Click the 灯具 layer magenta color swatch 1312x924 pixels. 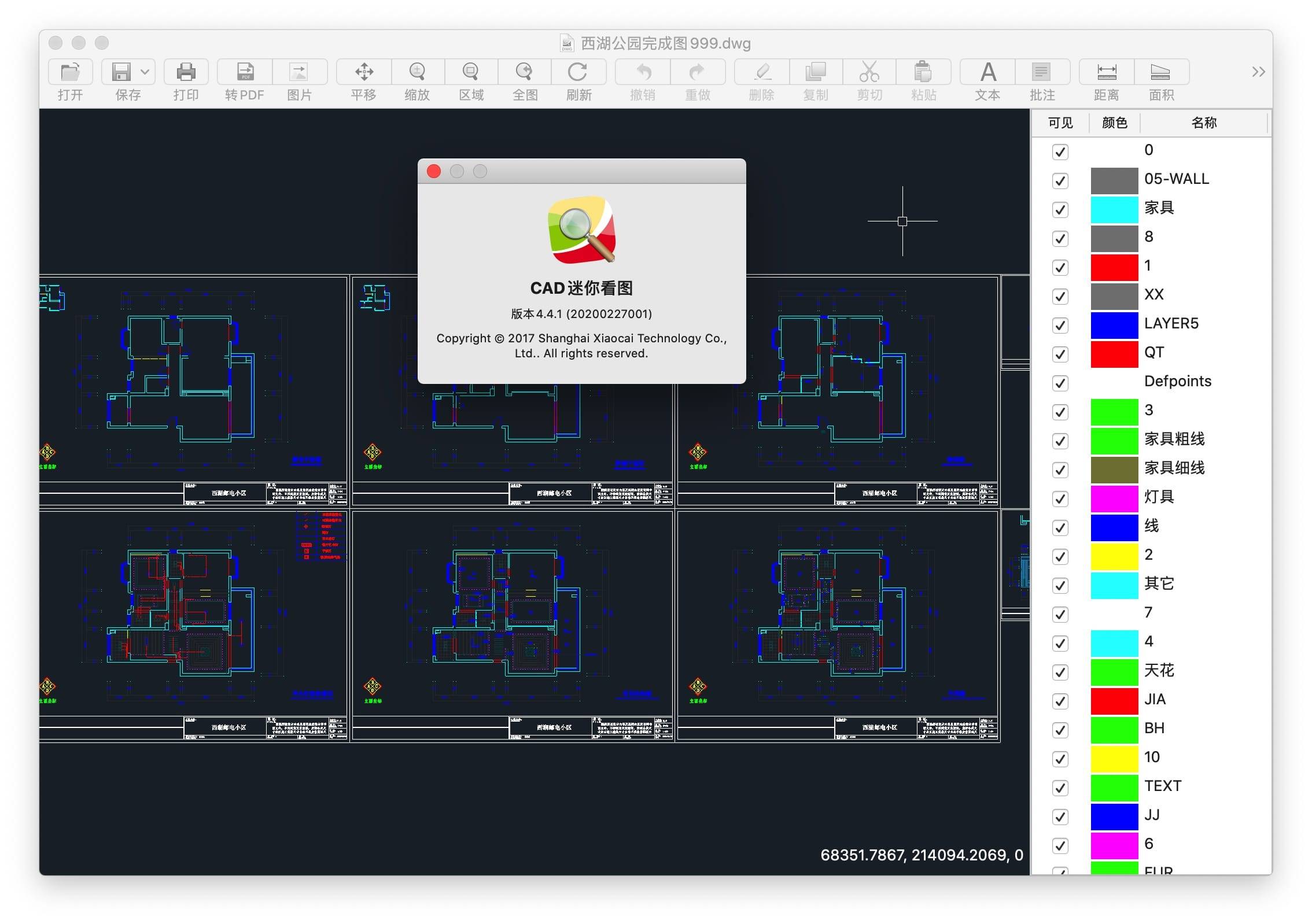point(1114,498)
